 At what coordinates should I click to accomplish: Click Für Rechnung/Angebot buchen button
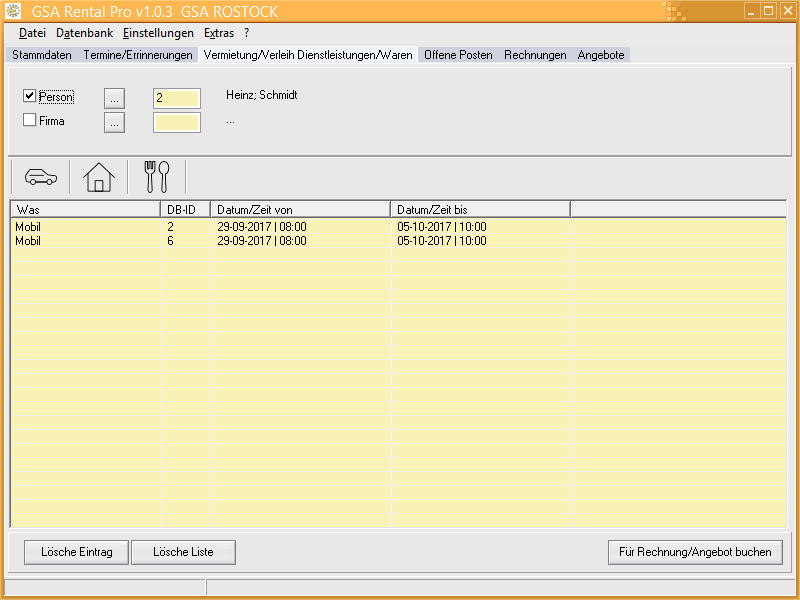[x=695, y=552]
